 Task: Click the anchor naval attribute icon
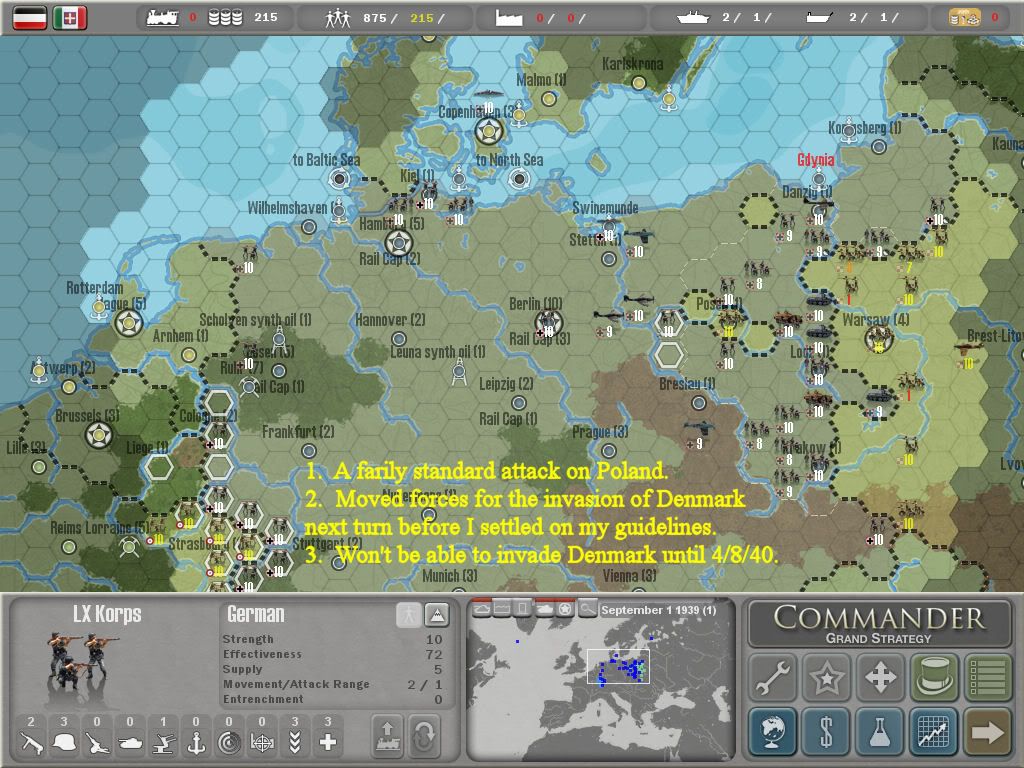click(196, 742)
